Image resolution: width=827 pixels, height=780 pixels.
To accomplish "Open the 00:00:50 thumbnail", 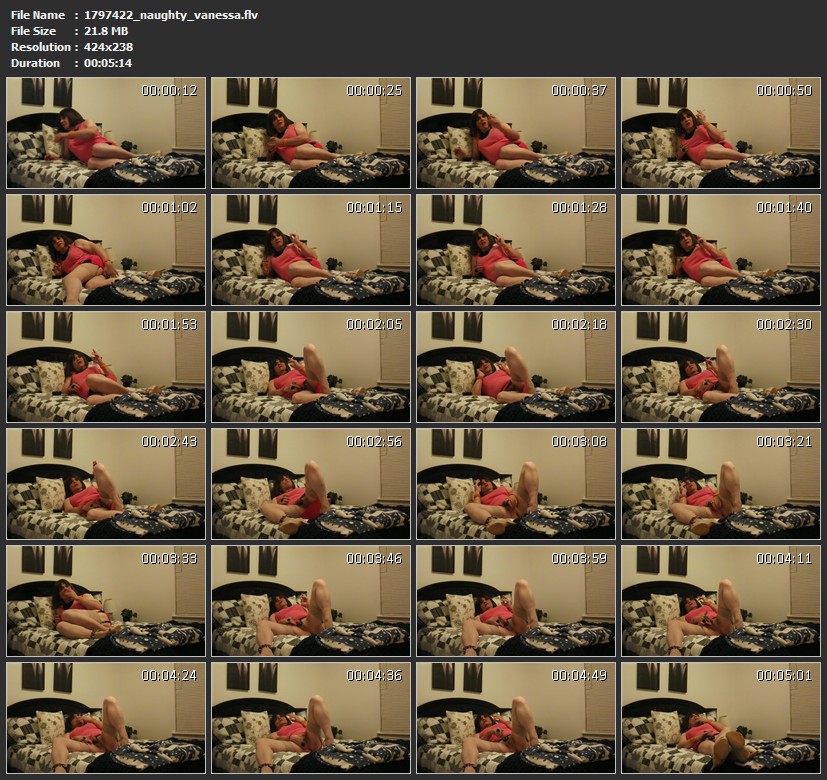I will point(721,133).
